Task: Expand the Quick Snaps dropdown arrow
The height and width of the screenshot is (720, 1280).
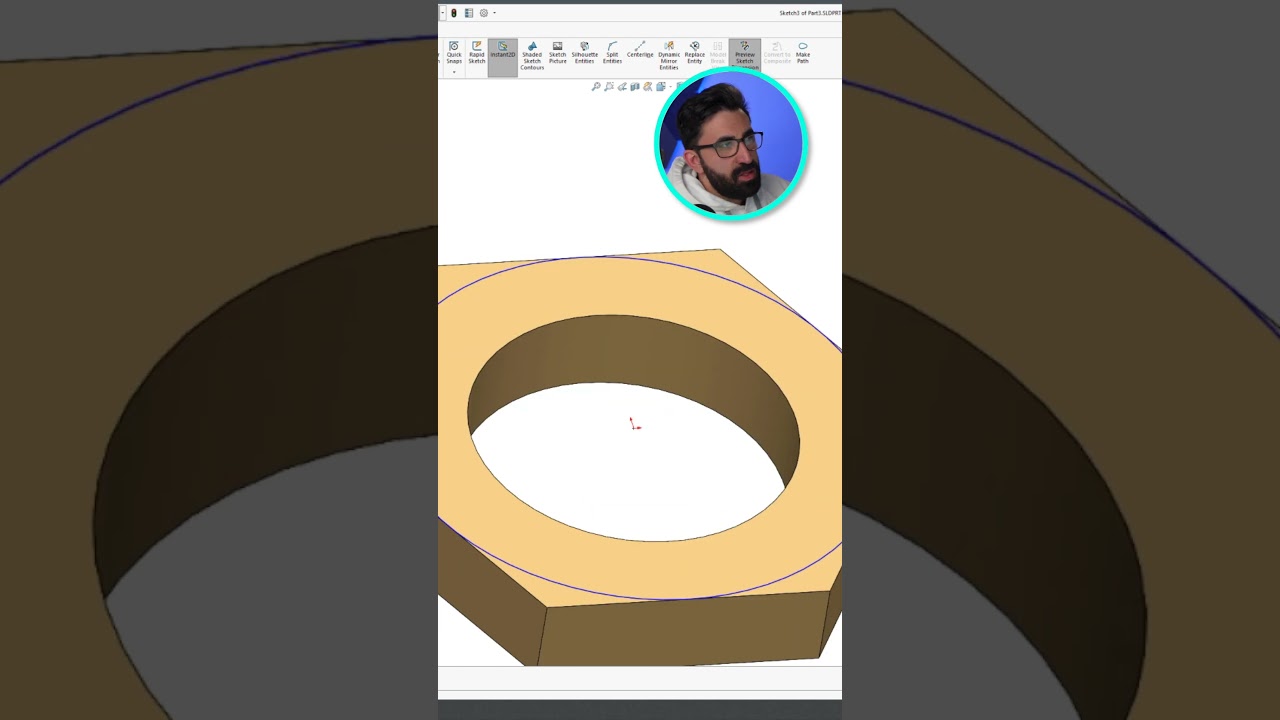Action: [x=454, y=72]
